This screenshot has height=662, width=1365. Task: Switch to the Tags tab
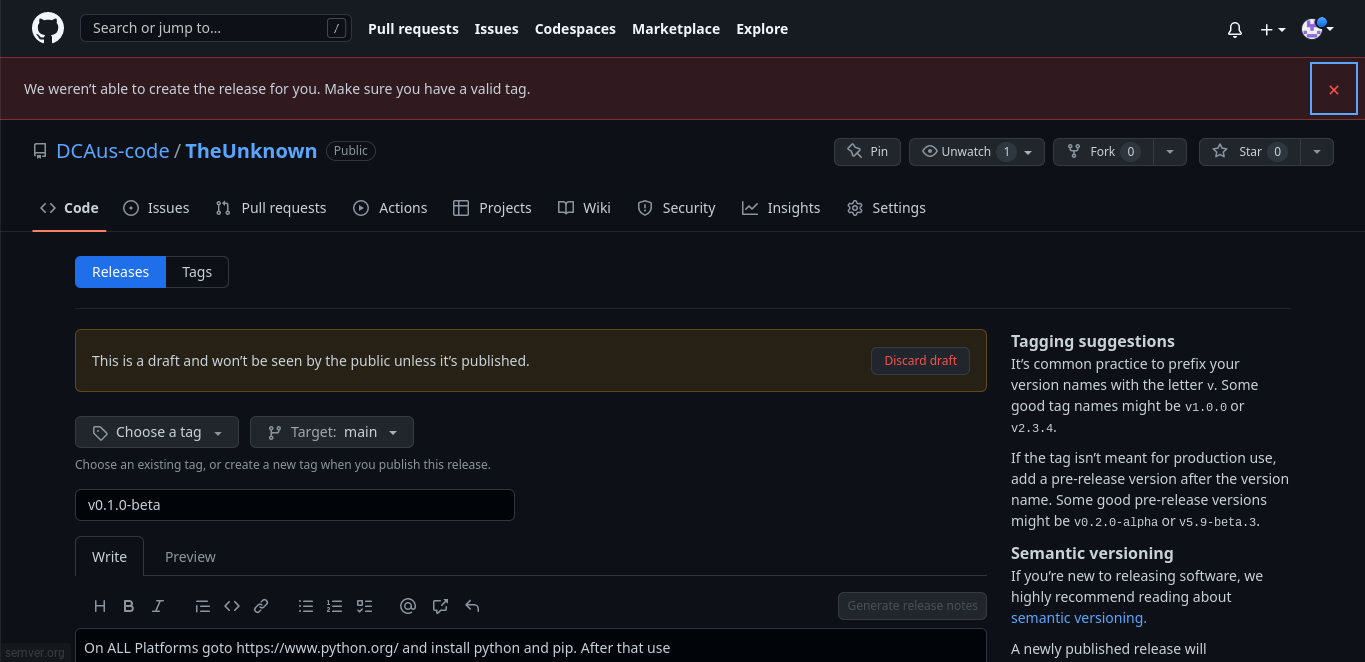[197, 272]
